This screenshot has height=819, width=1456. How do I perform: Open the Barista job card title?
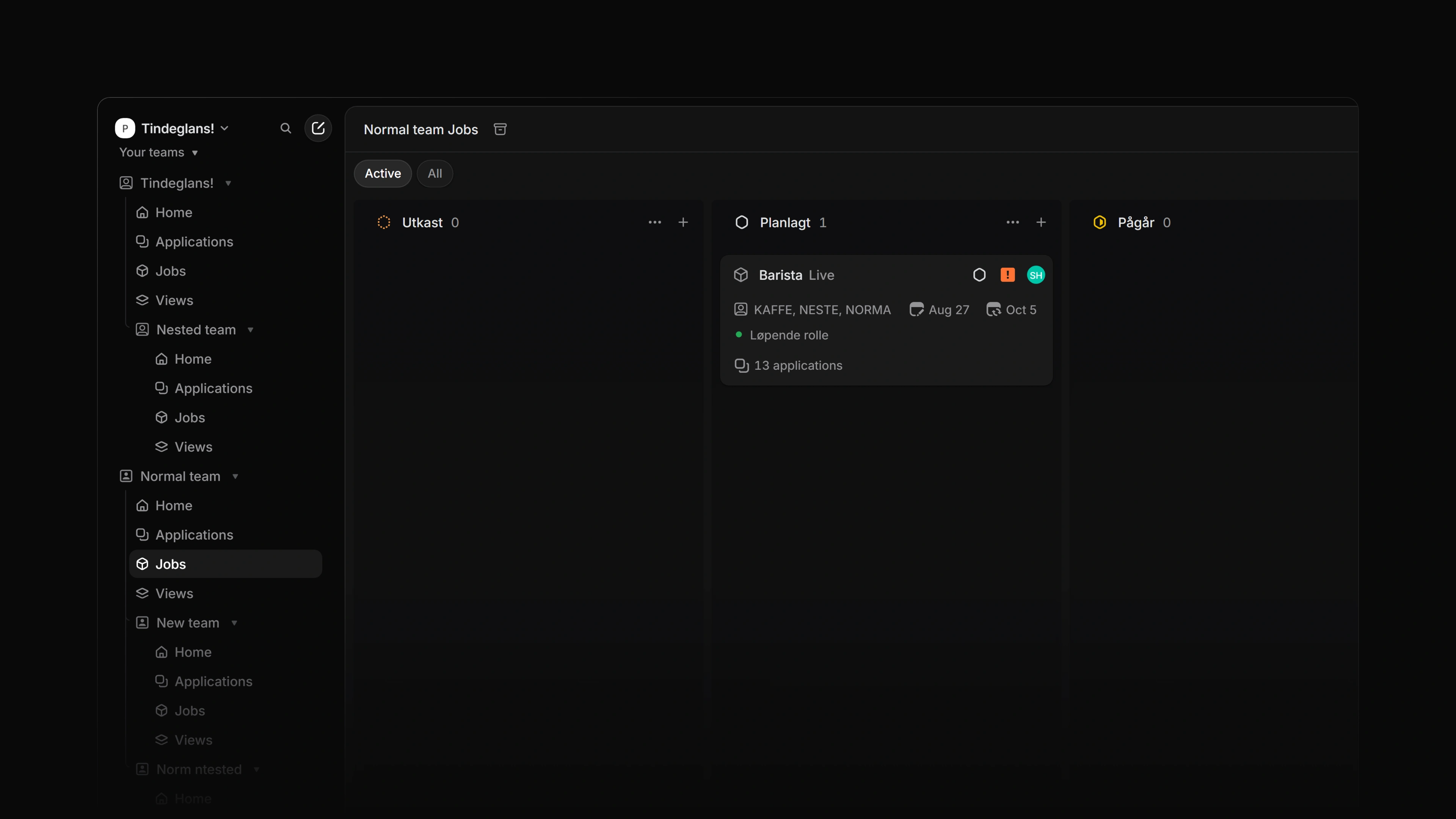coord(780,275)
